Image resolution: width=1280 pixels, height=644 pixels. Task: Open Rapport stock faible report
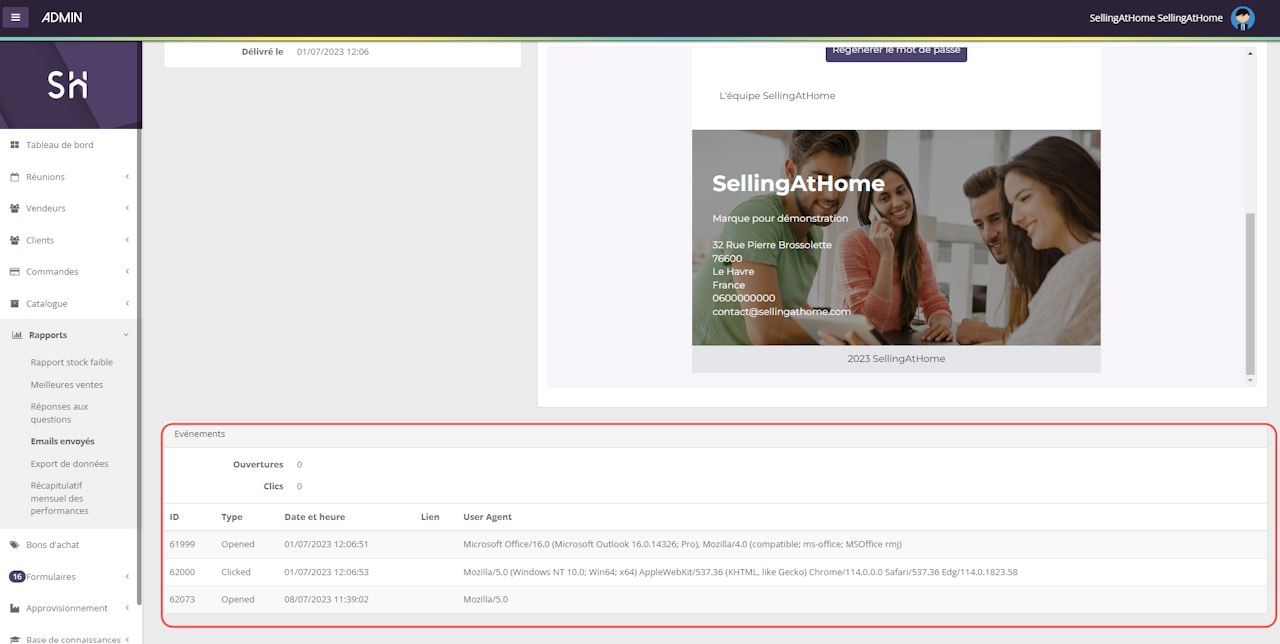coord(71,362)
